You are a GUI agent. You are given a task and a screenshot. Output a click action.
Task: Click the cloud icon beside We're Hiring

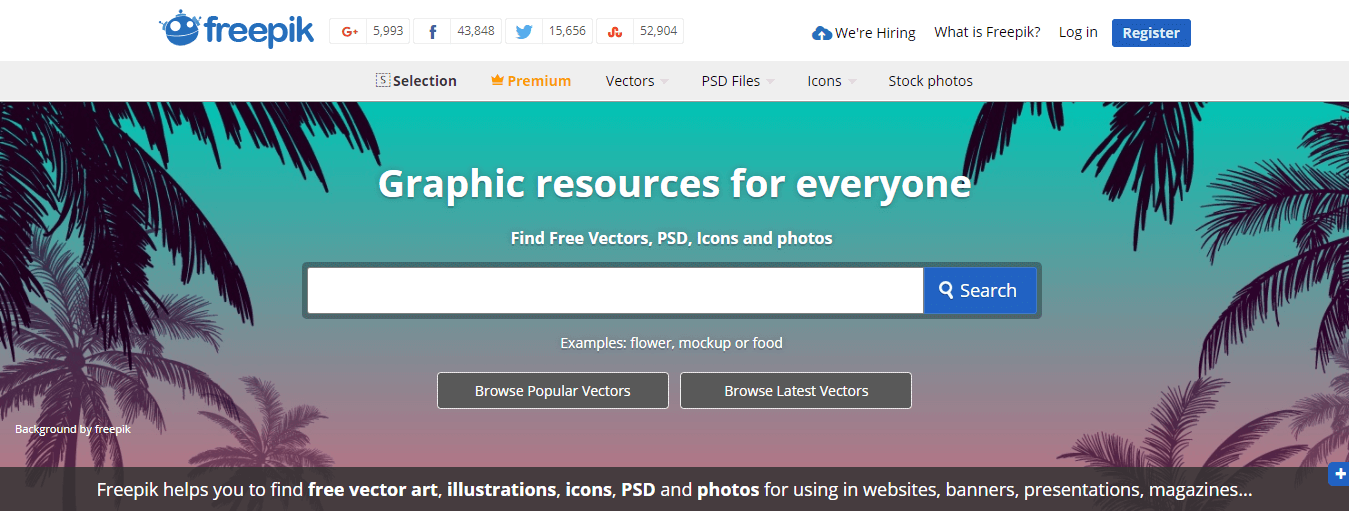click(821, 33)
